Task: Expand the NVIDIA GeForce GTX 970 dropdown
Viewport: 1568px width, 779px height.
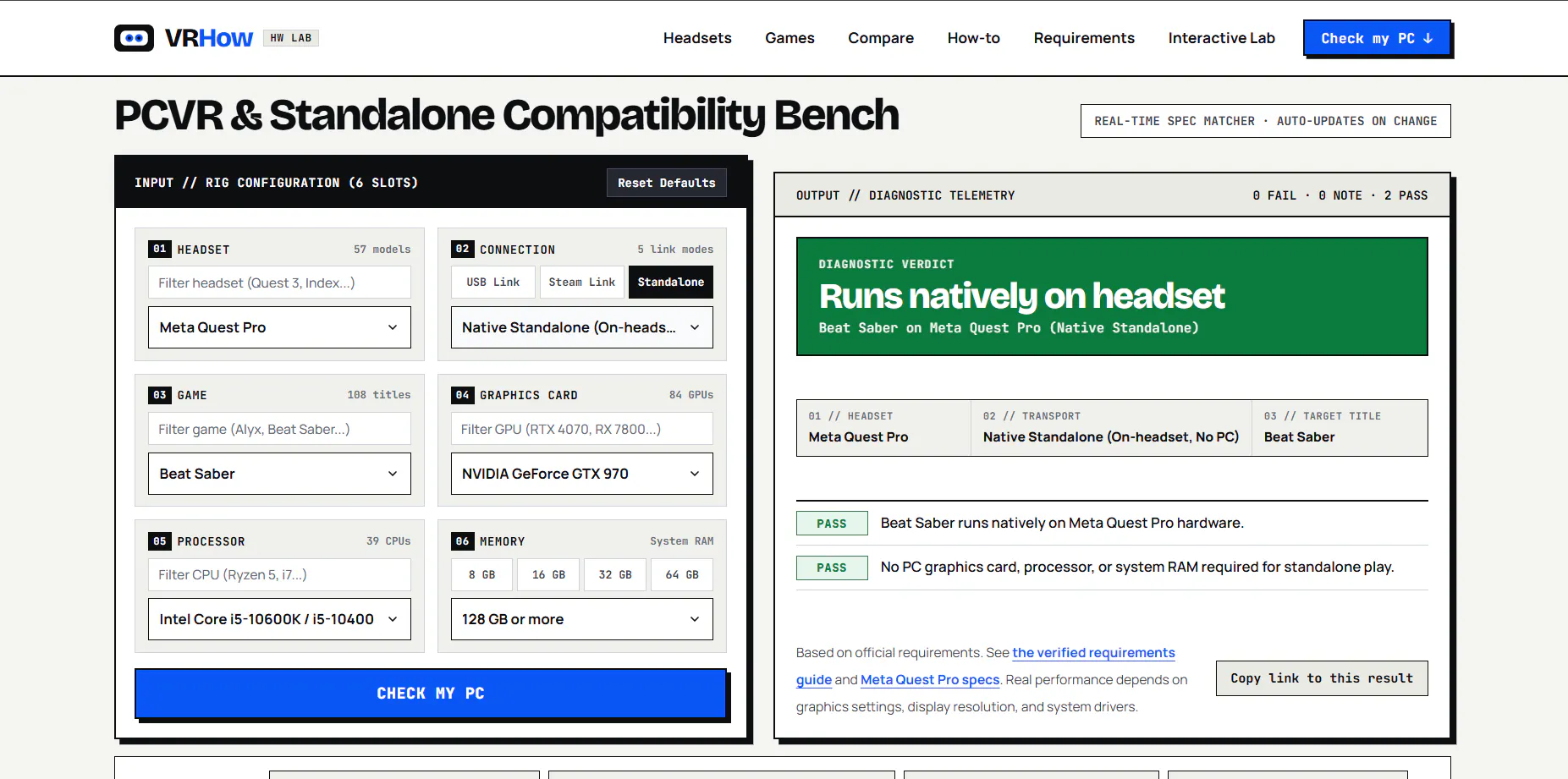Action: (582, 474)
